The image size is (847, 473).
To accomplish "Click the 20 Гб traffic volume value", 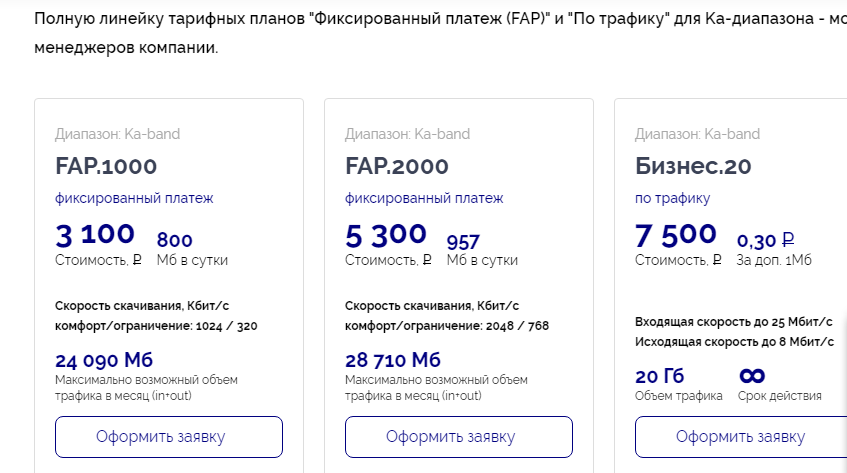I will (x=660, y=376).
